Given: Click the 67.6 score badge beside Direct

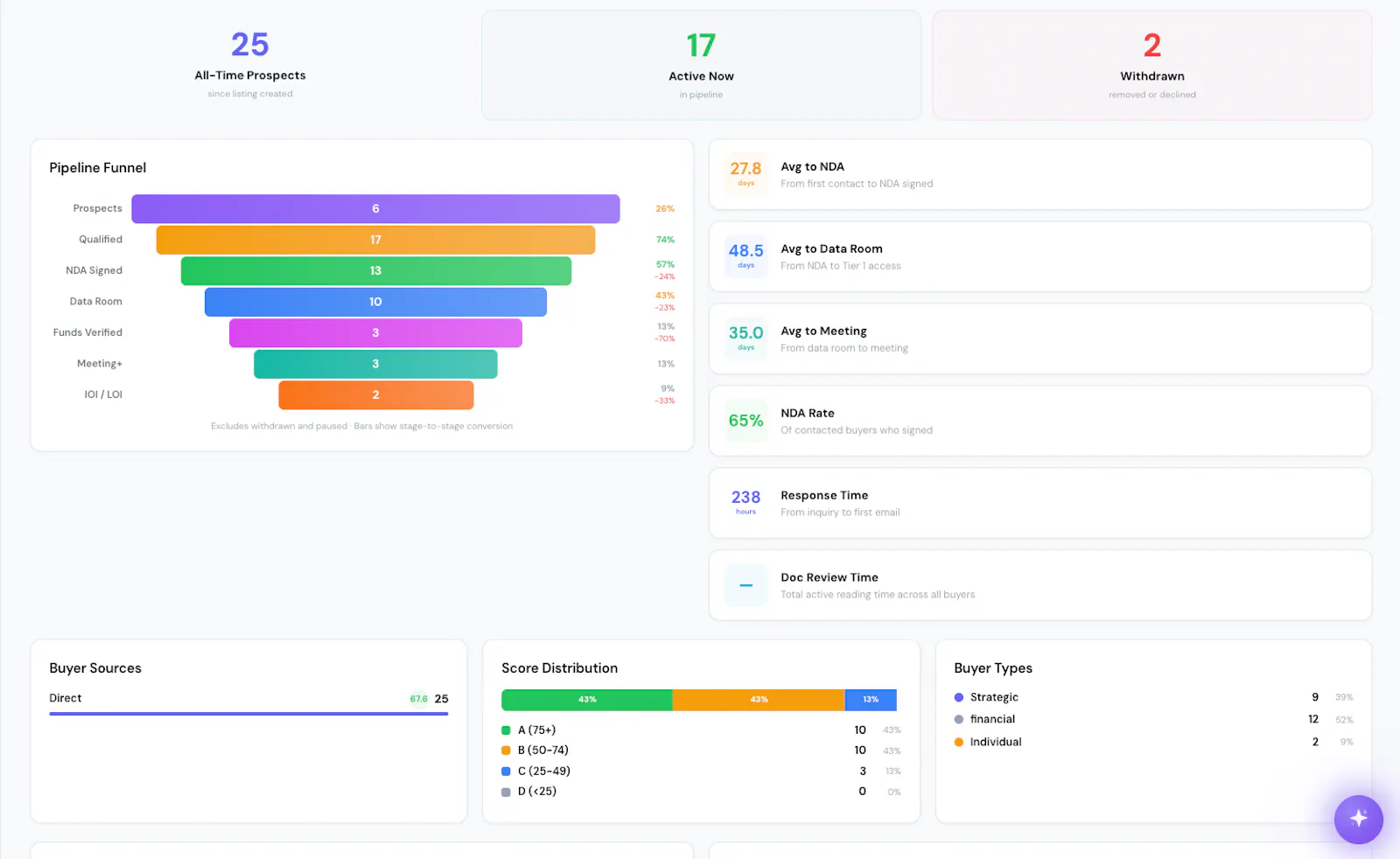Looking at the screenshot, I should 419,699.
